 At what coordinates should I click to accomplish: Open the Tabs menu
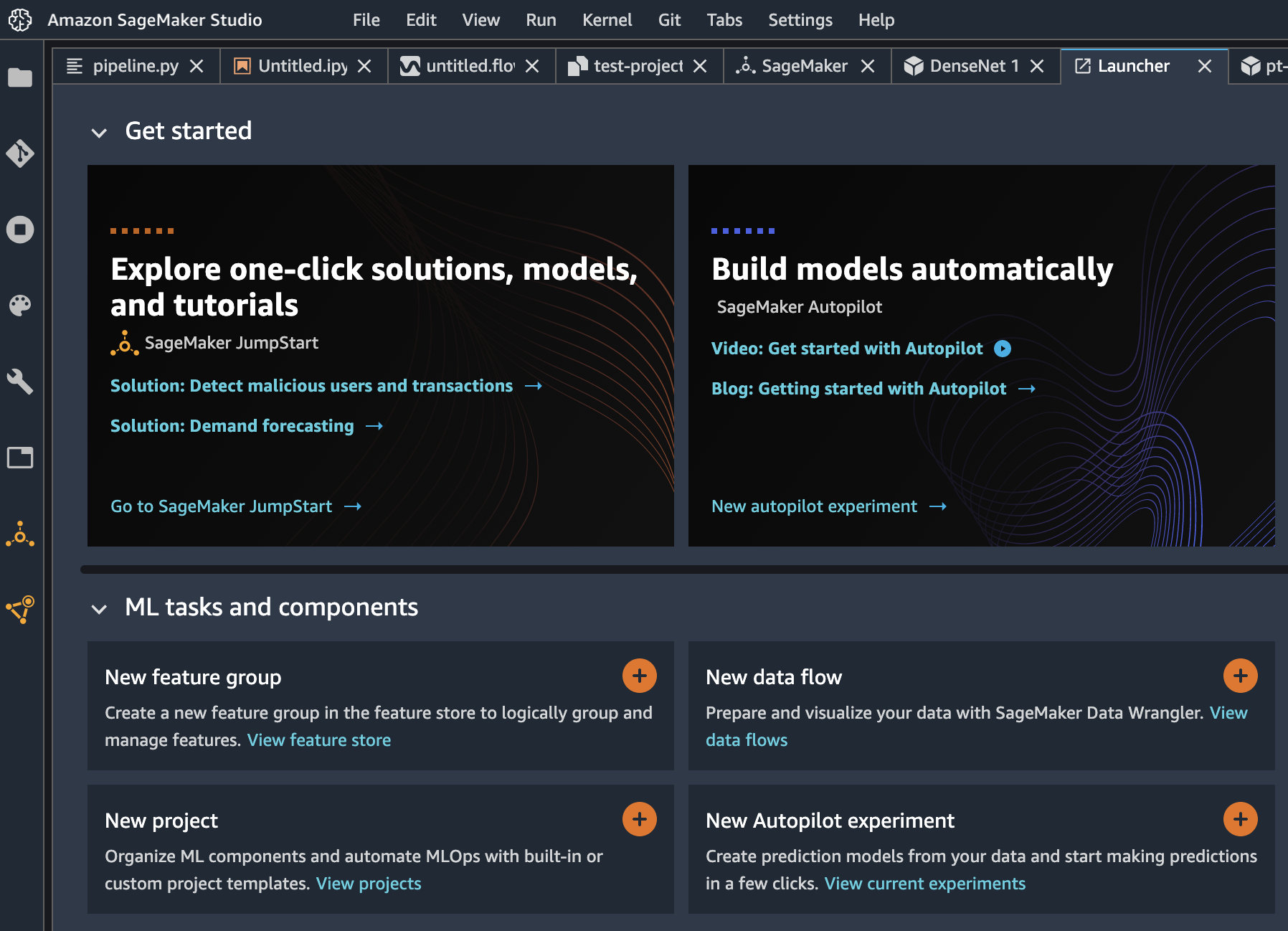click(724, 20)
